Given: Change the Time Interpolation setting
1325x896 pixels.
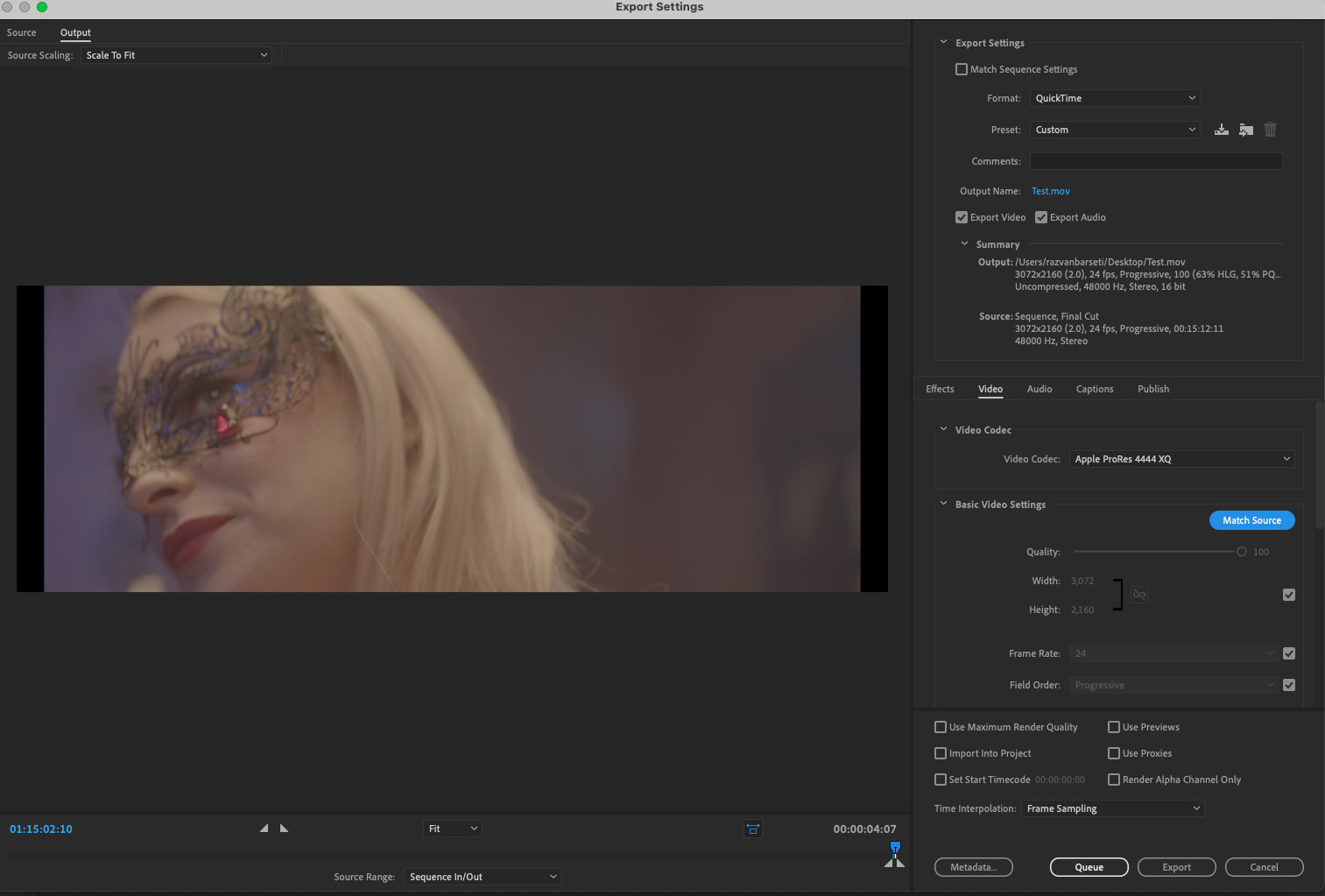Looking at the screenshot, I should 1111,808.
